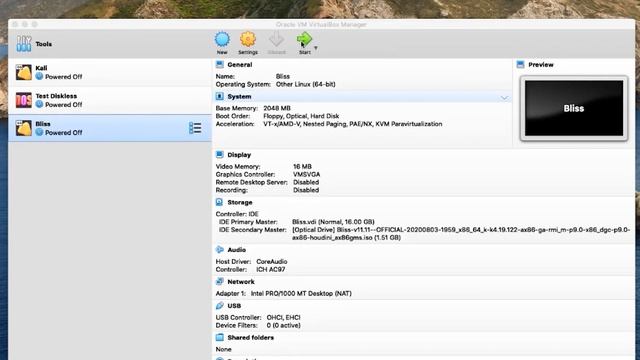Select the Kali virtual machine

pos(110,72)
